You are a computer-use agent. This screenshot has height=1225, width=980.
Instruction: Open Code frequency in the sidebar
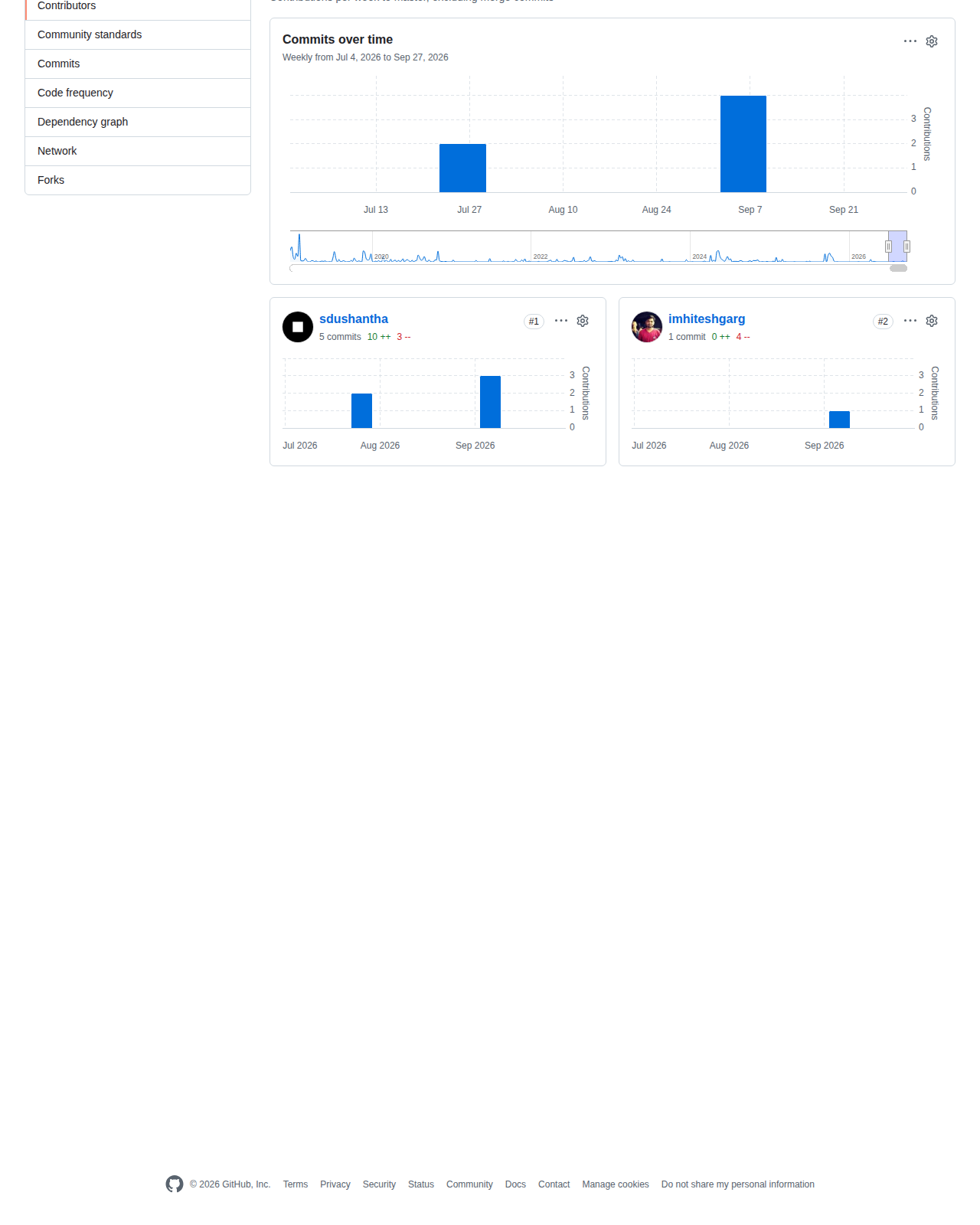(138, 93)
